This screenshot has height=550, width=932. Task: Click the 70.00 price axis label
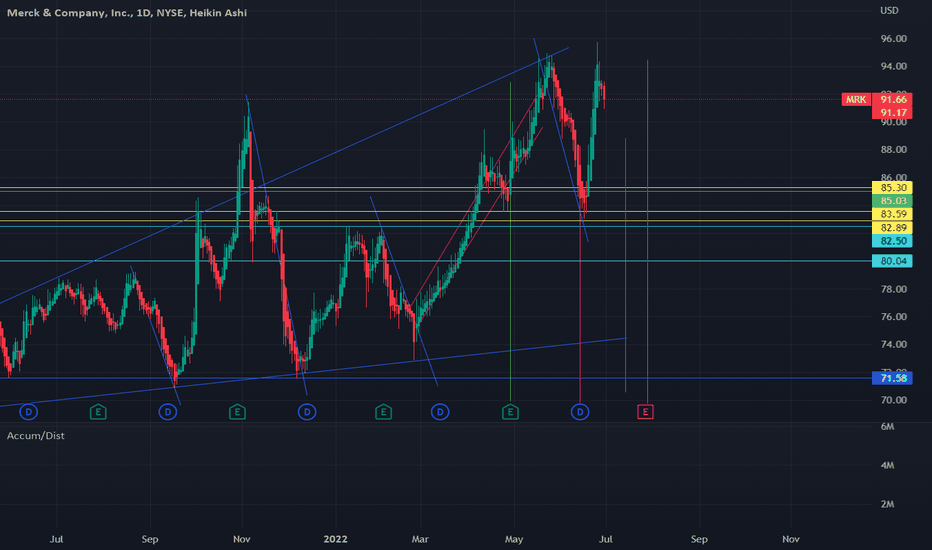coord(893,400)
